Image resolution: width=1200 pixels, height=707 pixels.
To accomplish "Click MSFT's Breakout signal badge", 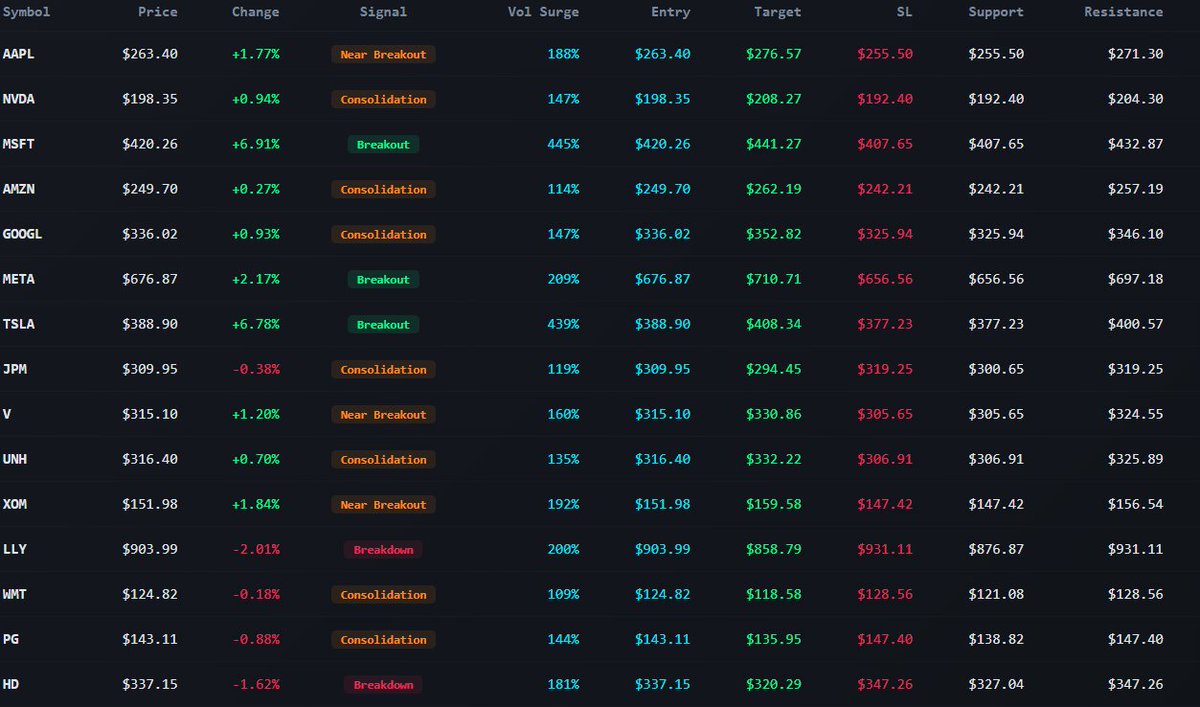I will coord(383,144).
